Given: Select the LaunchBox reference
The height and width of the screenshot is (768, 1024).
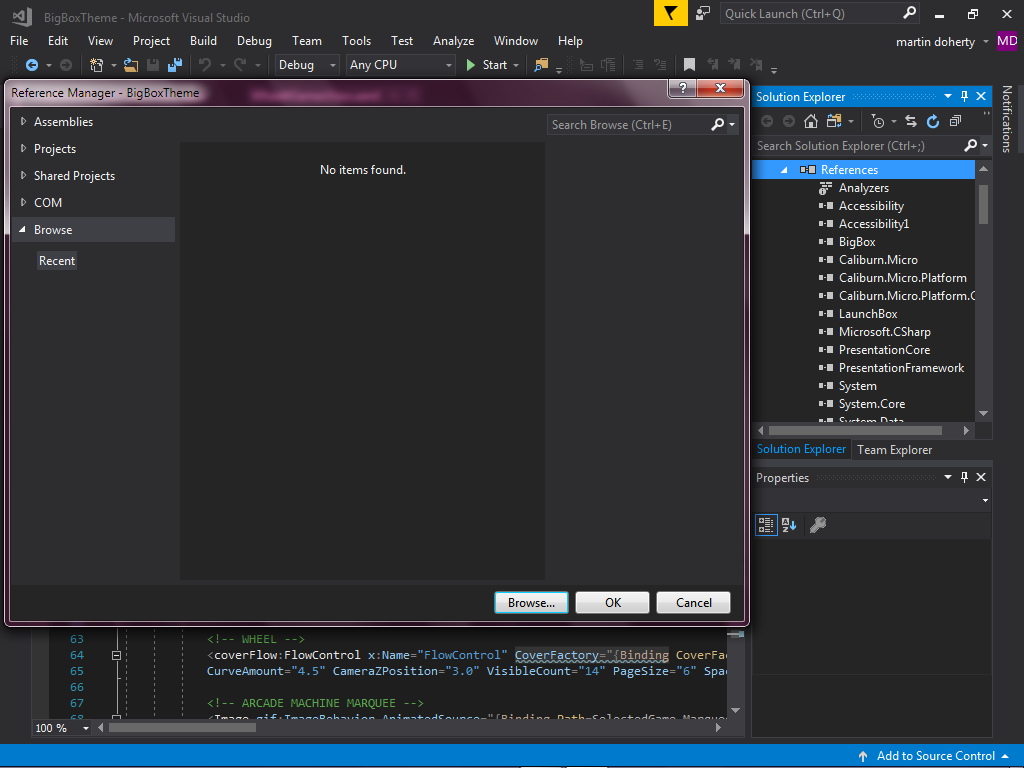Looking at the screenshot, I should coord(868,314).
